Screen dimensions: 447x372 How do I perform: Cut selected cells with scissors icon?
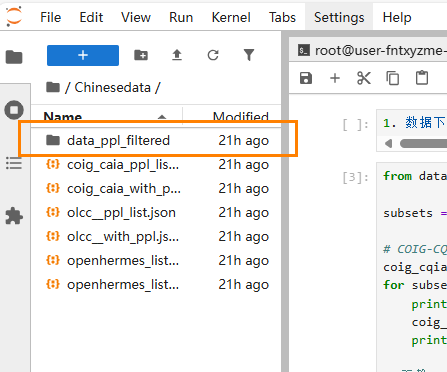coord(364,78)
